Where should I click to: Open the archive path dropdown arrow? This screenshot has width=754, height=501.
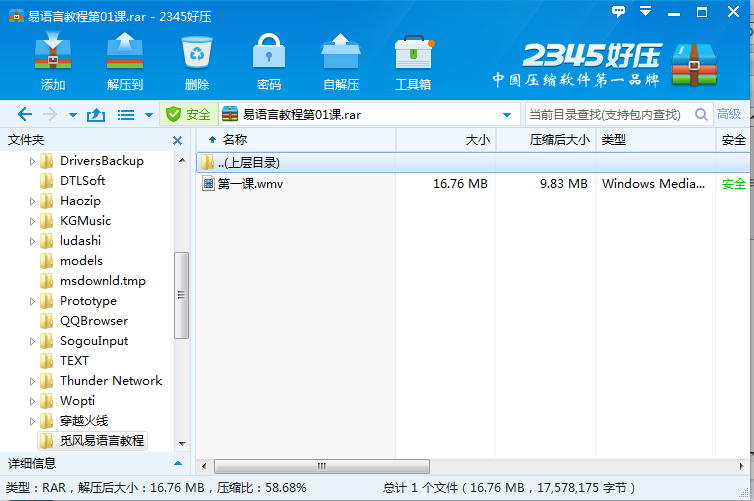click(x=506, y=115)
